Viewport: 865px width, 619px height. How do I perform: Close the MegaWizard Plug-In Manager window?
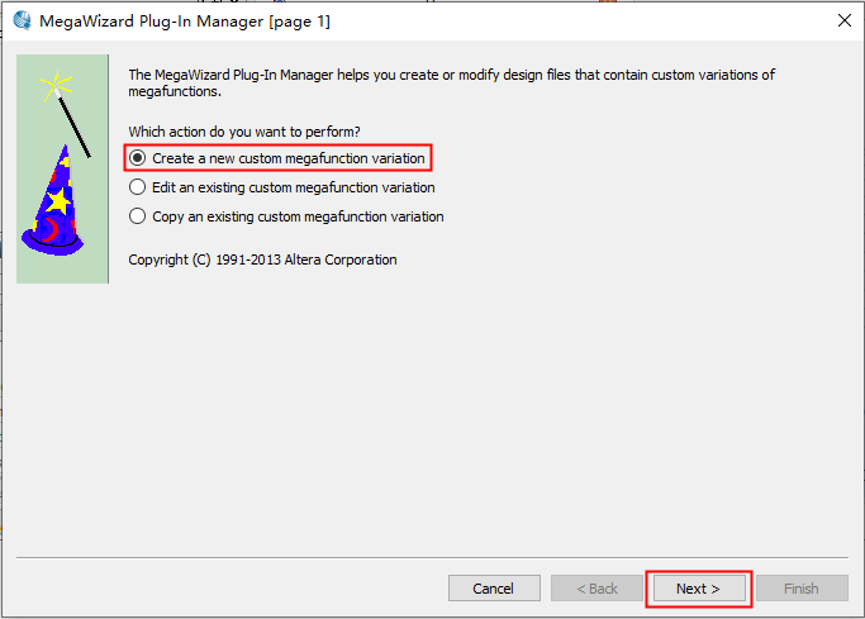pos(843,20)
